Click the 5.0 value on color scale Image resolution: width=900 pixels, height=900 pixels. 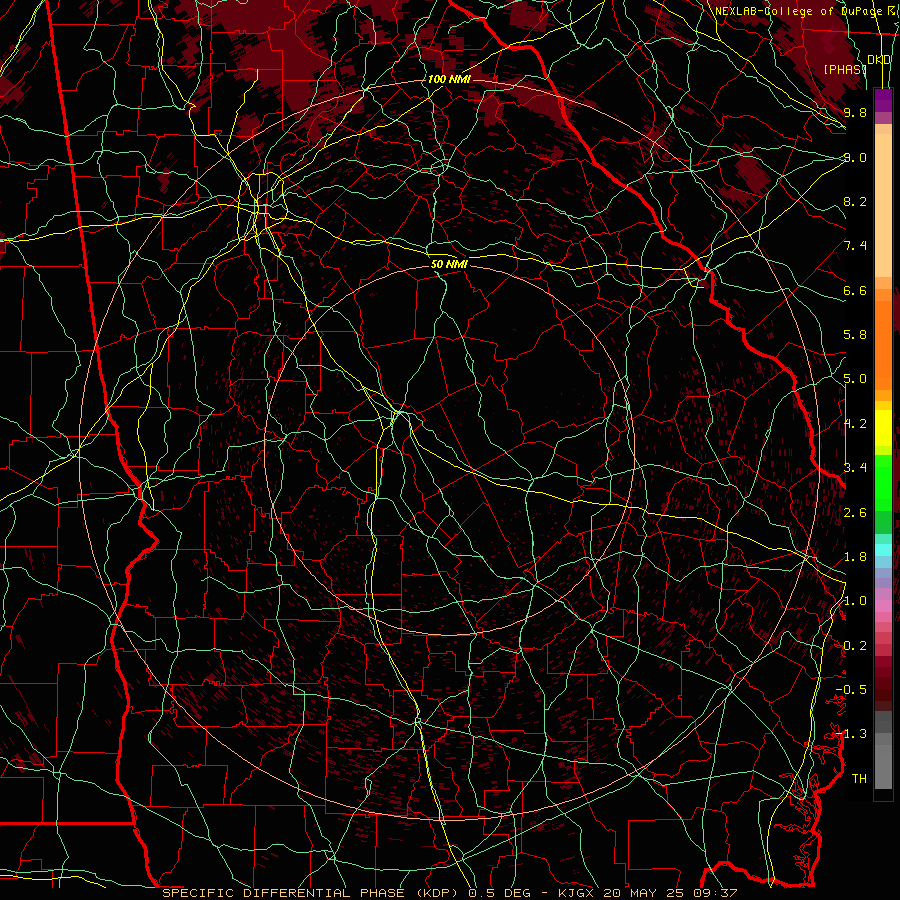(x=855, y=379)
